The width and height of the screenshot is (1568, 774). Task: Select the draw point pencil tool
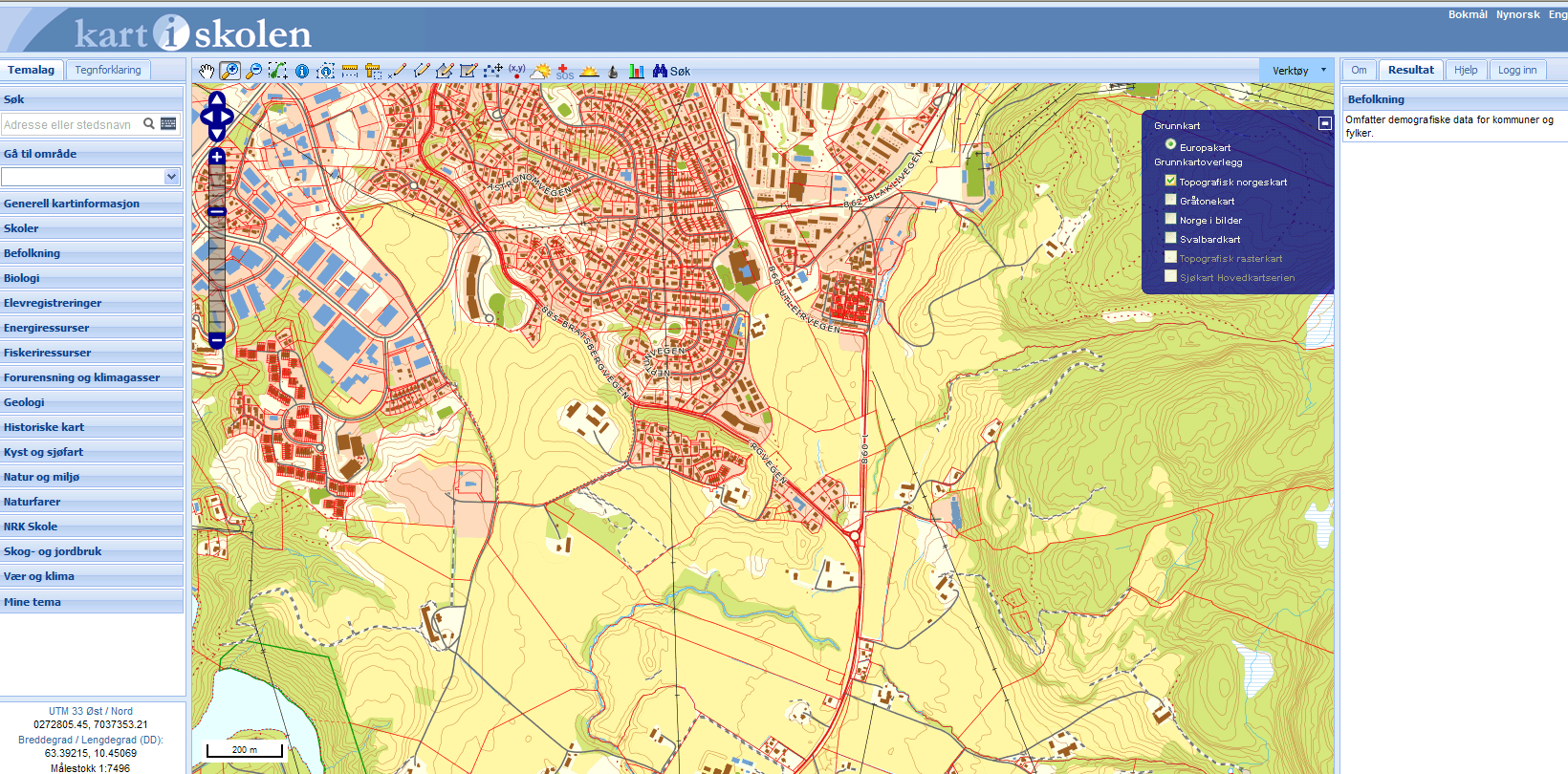click(x=398, y=71)
